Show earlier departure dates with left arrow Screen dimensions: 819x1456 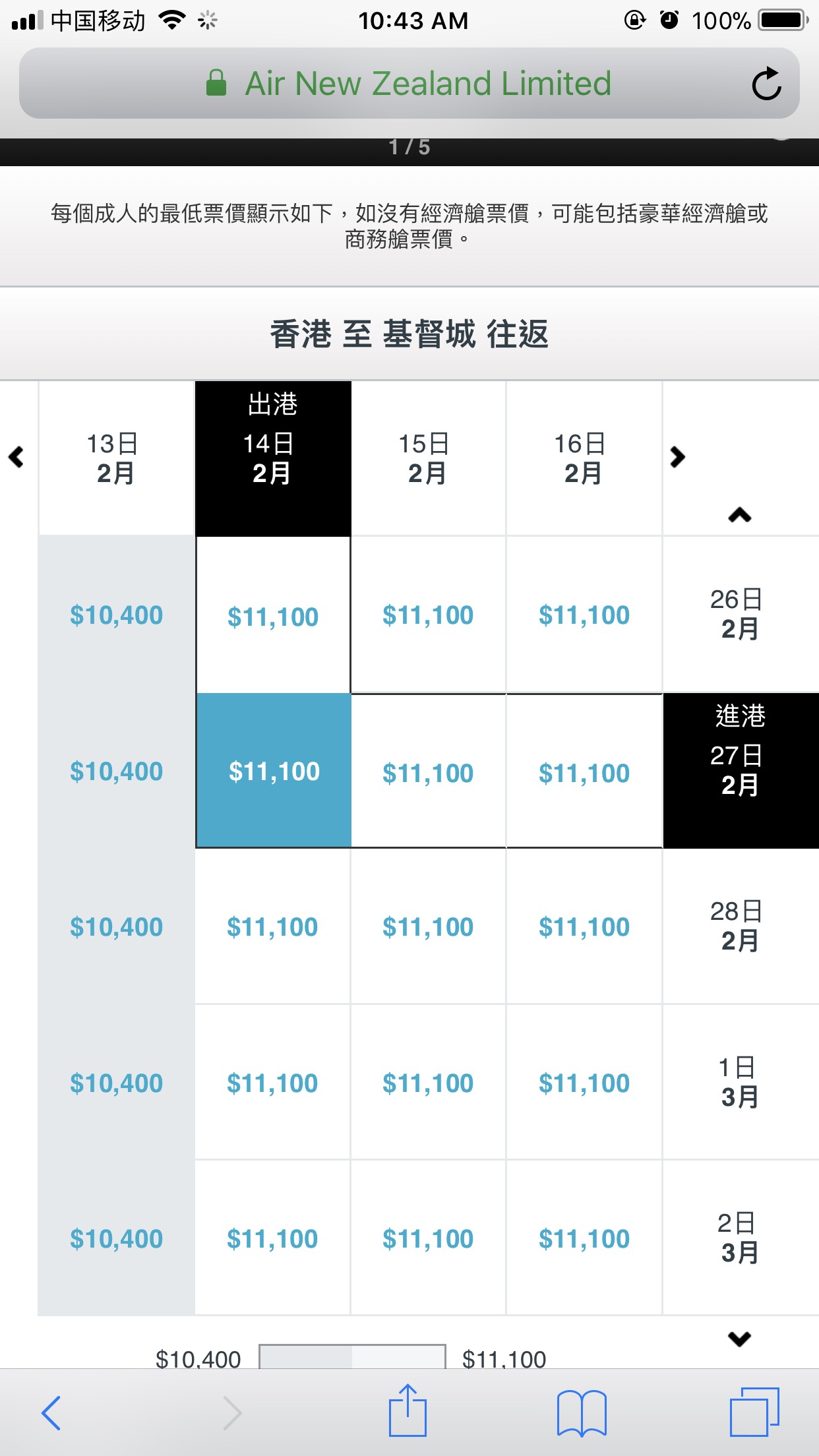pos(16,457)
